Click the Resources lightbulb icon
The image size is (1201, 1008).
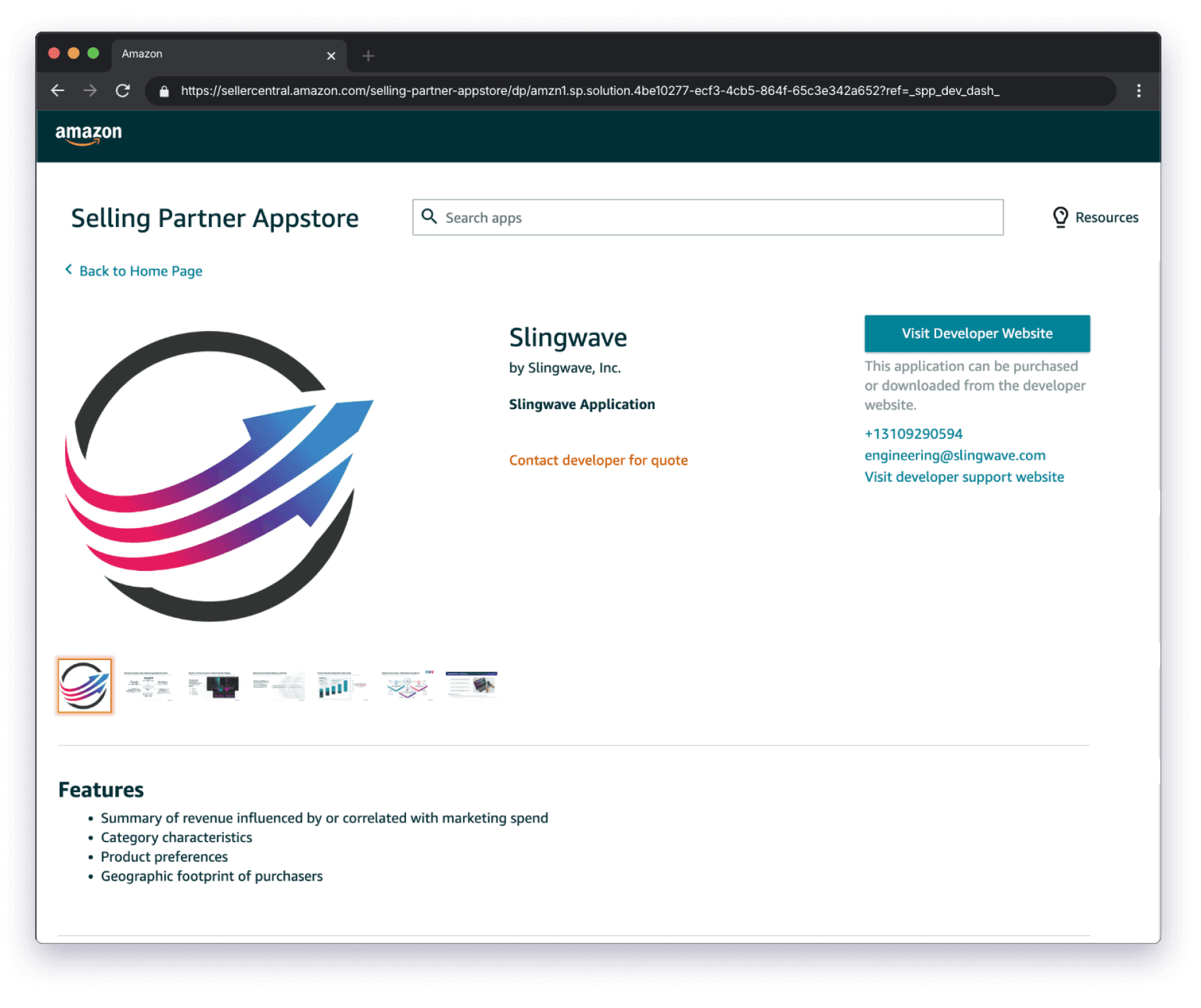tap(1060, 217)
